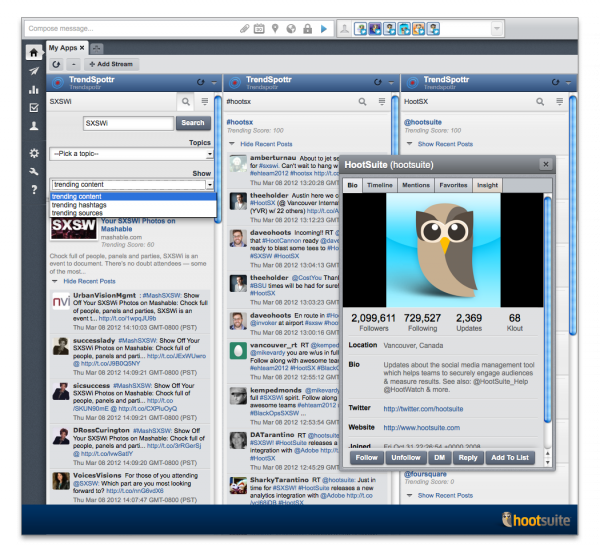This screenshot has height=557, width=600.
Task: Open the third TrendSpottr stream options arrow
Action: (568, 83)
